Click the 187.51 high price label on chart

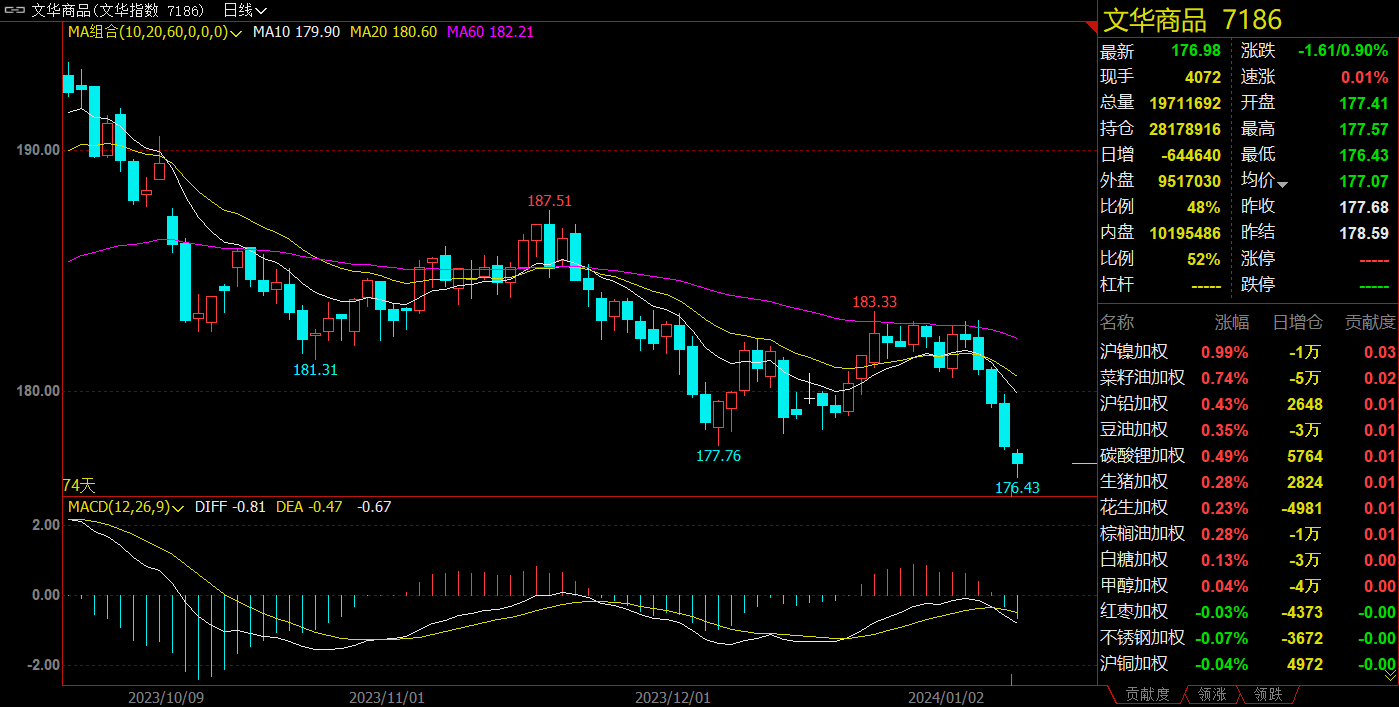[x=550, y=201]
